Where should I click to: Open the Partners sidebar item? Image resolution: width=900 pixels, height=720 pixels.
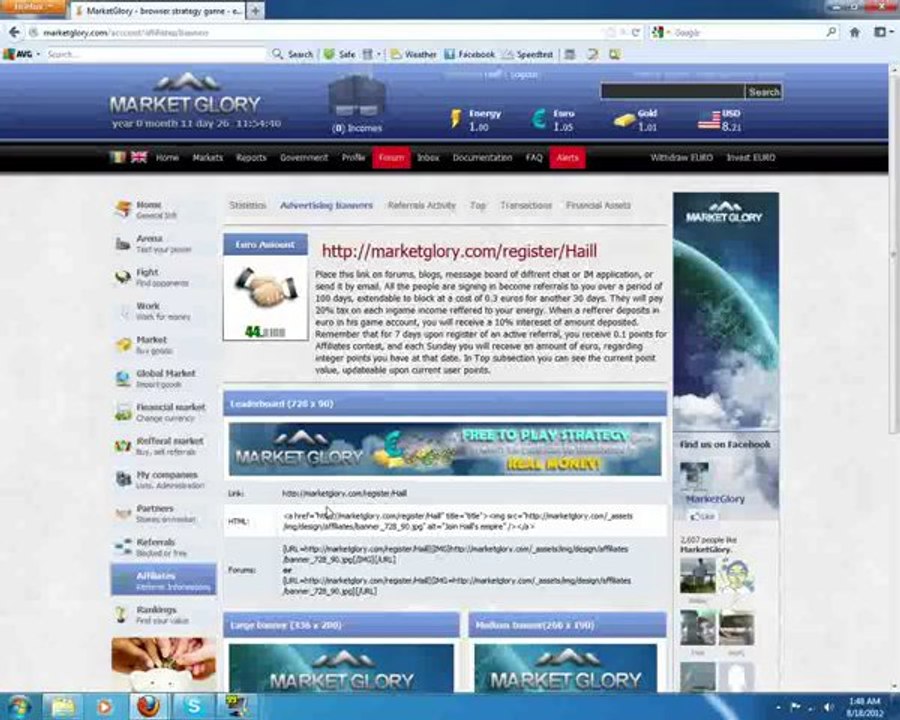[x=164, y=513]
